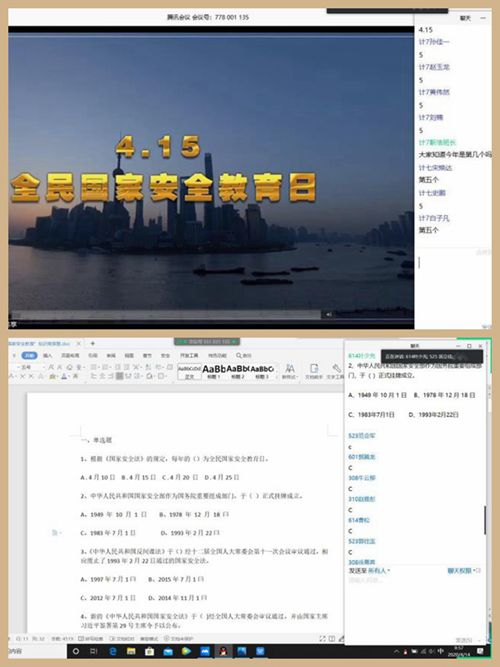
Task: Click the font color A icon
Action: 64,376
